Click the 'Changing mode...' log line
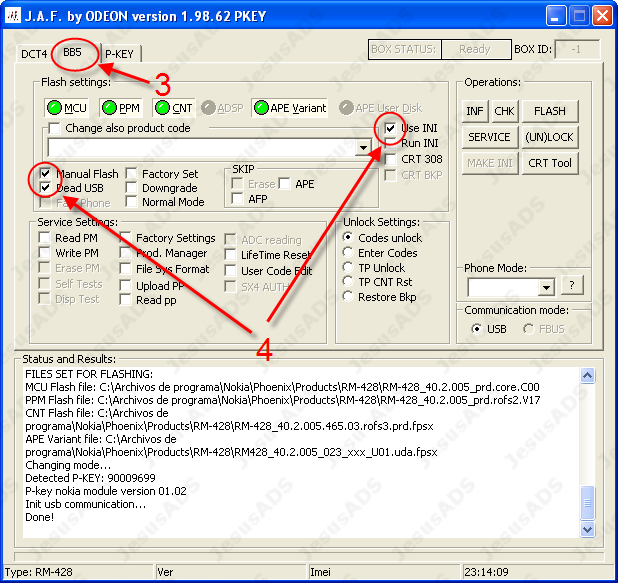 (x=68, y=465)
